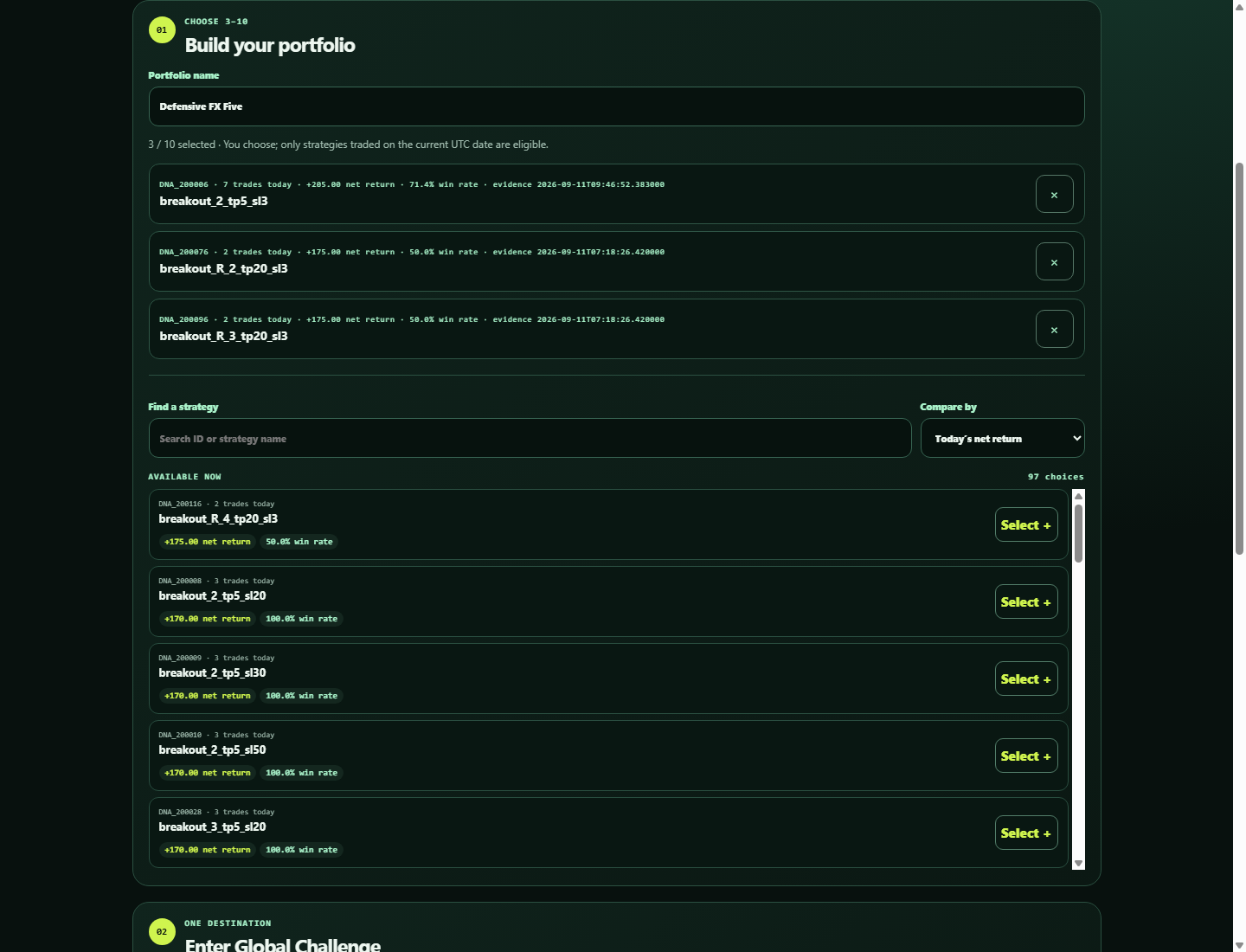1246x952 pixels.
Task: Click the +170.00 net return tag of breakout_3_tp5_sl20
Action: [x=208, y=850]
